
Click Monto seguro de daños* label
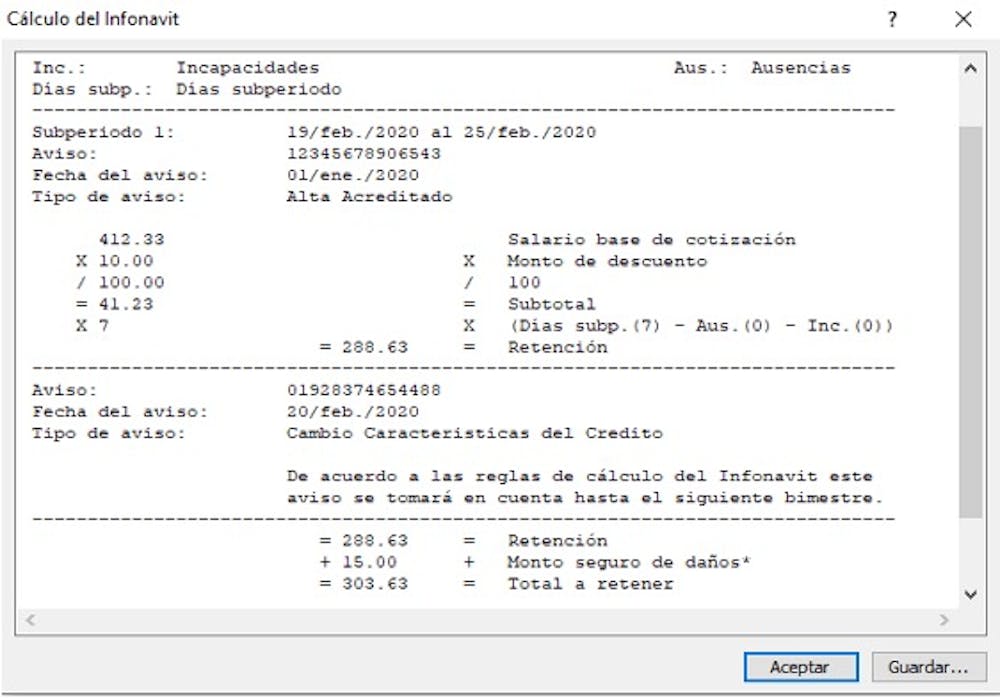(629, 562)
